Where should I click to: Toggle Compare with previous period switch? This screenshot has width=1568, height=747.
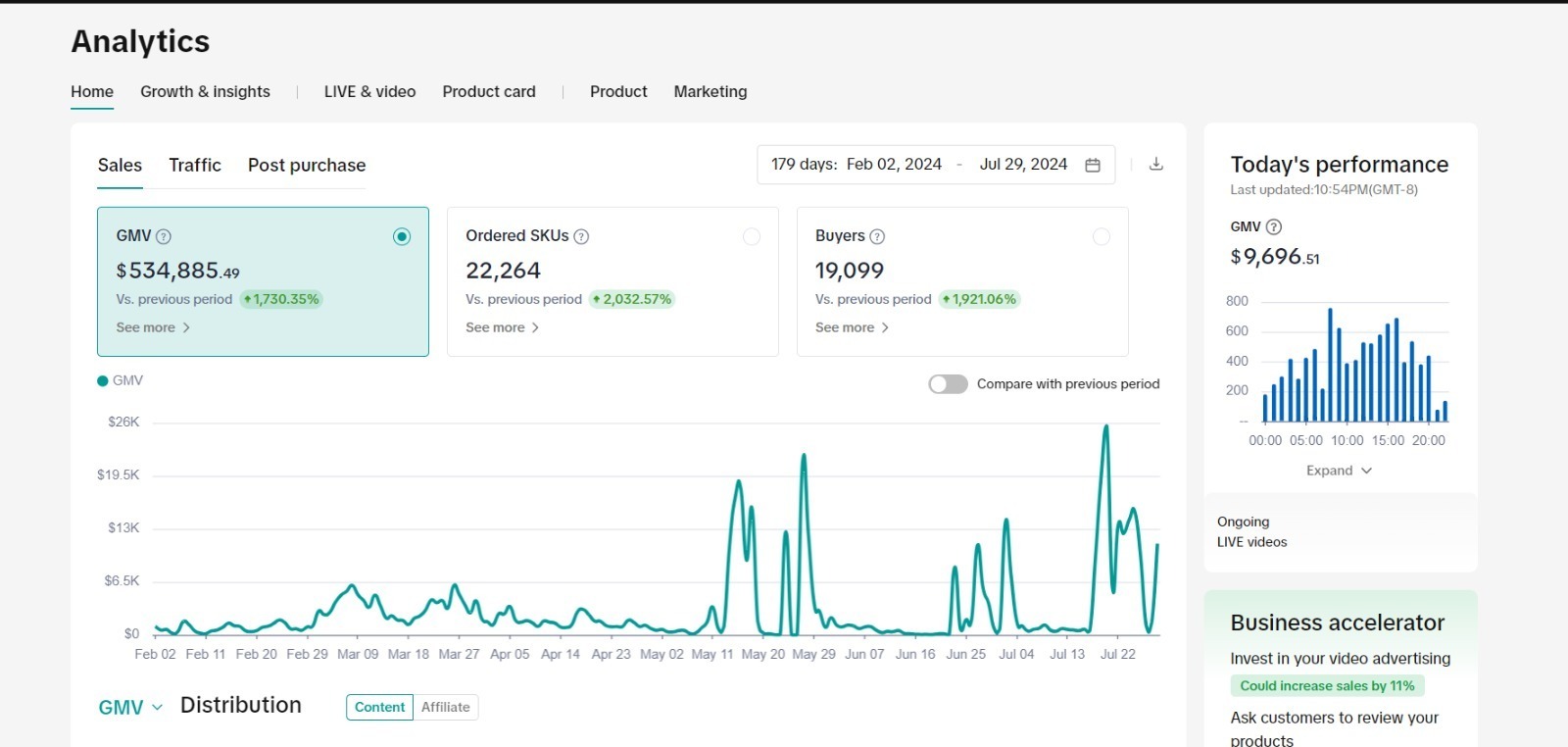point(948,384)
